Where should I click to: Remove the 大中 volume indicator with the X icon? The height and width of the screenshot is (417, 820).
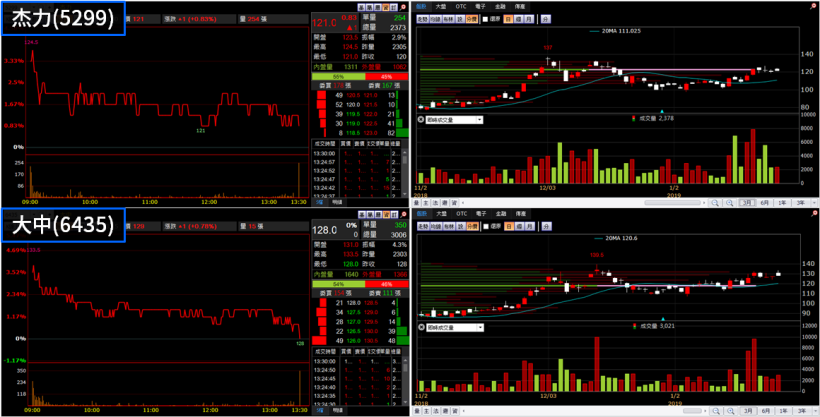pos(421,328)
